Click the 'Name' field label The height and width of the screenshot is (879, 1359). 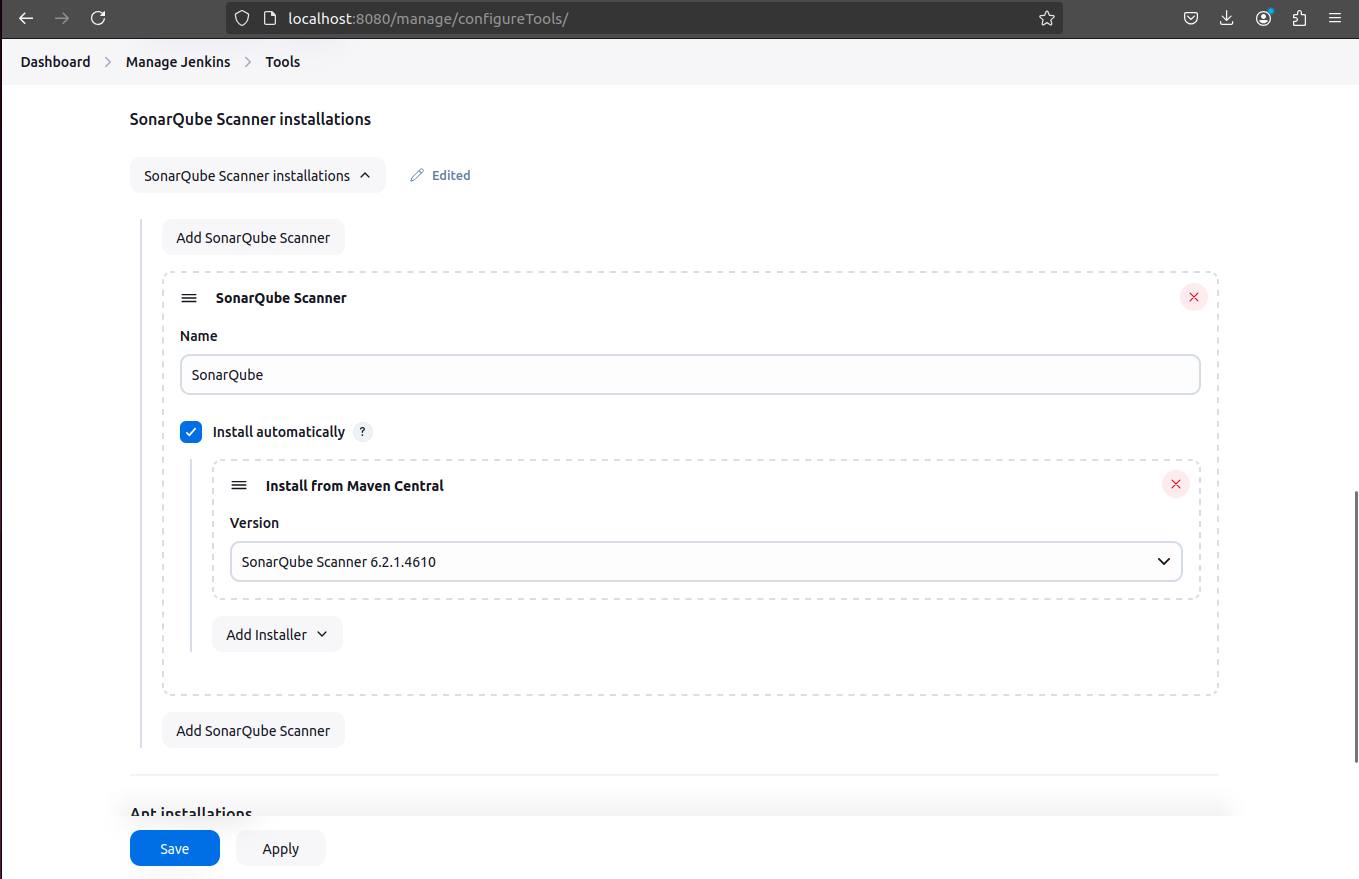[199, 336]
